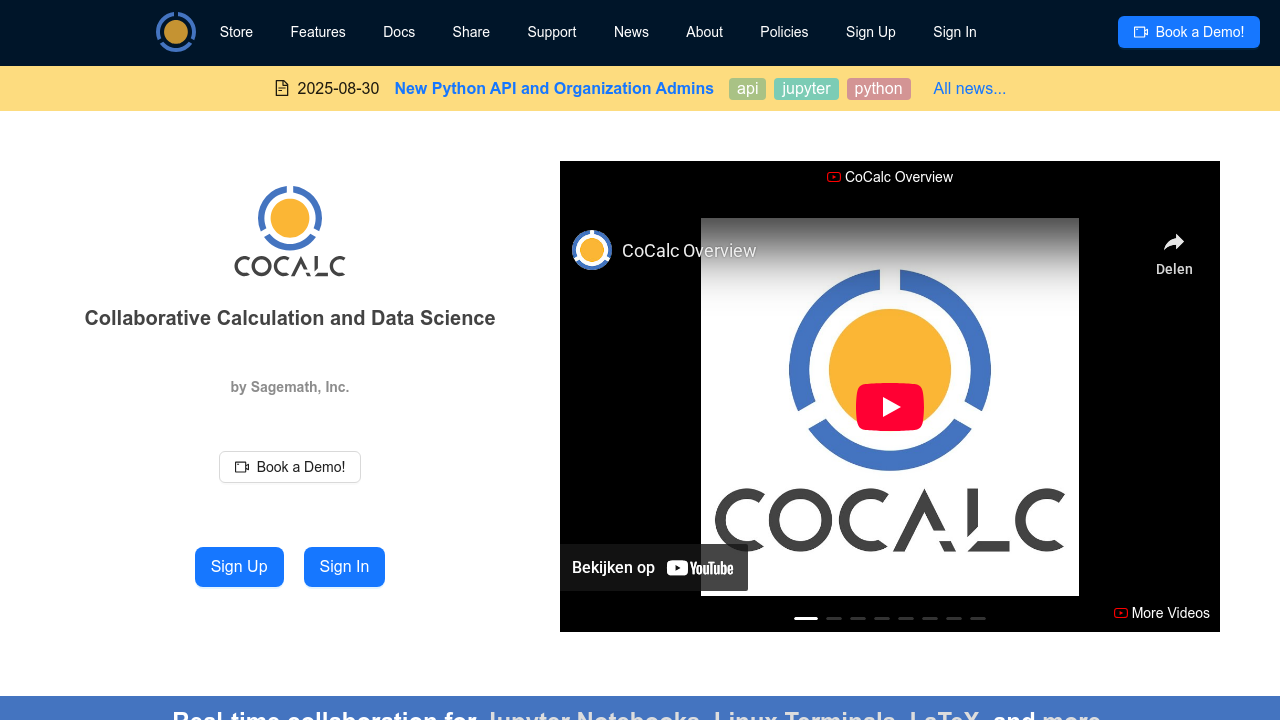
Task: Click the CoCalc channel avatar inside the video player
Action: pyautogui.click(x=591, y=250)
